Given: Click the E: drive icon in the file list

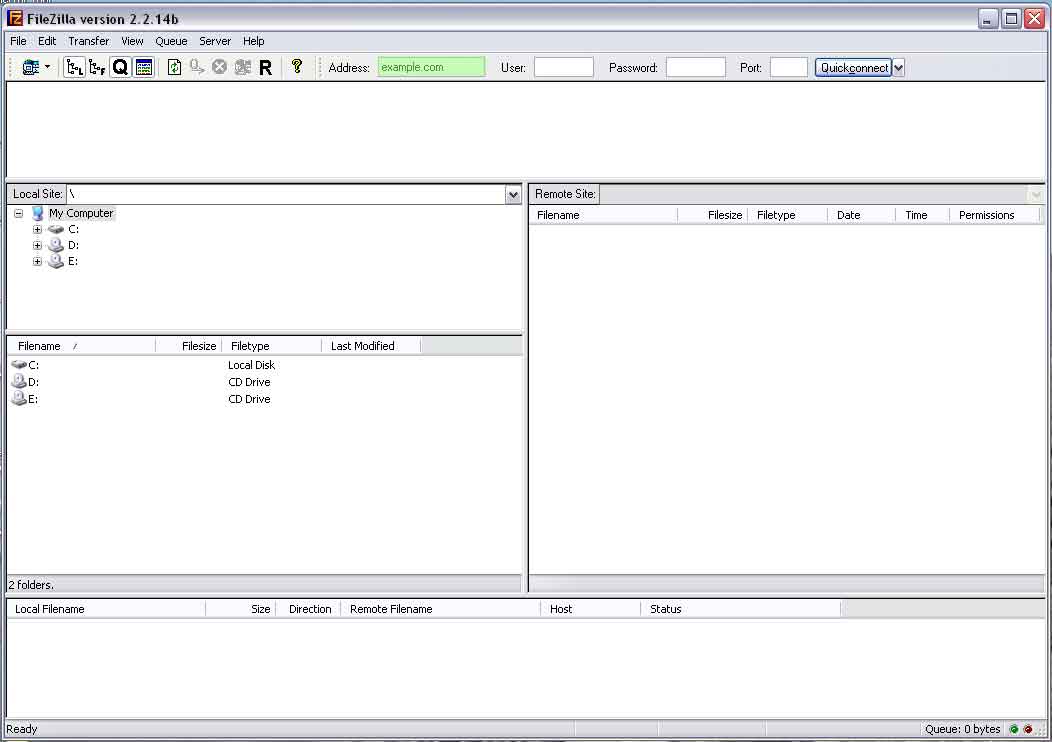Looking at the screenshot, I should 19,399.
